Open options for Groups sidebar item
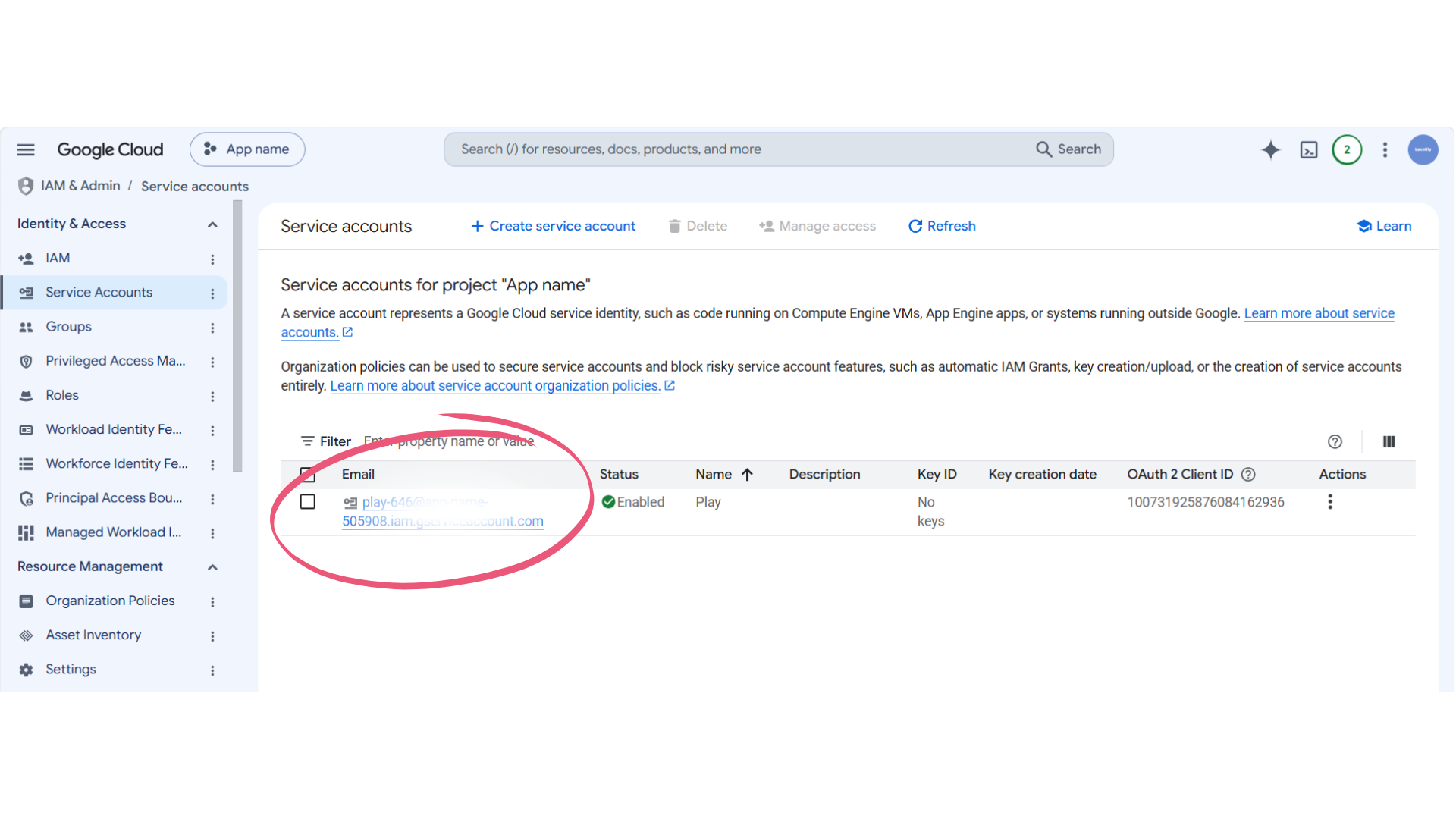The width and height of the screenshot is (1456, 819). pyautogui.click(x=212, y=328)
